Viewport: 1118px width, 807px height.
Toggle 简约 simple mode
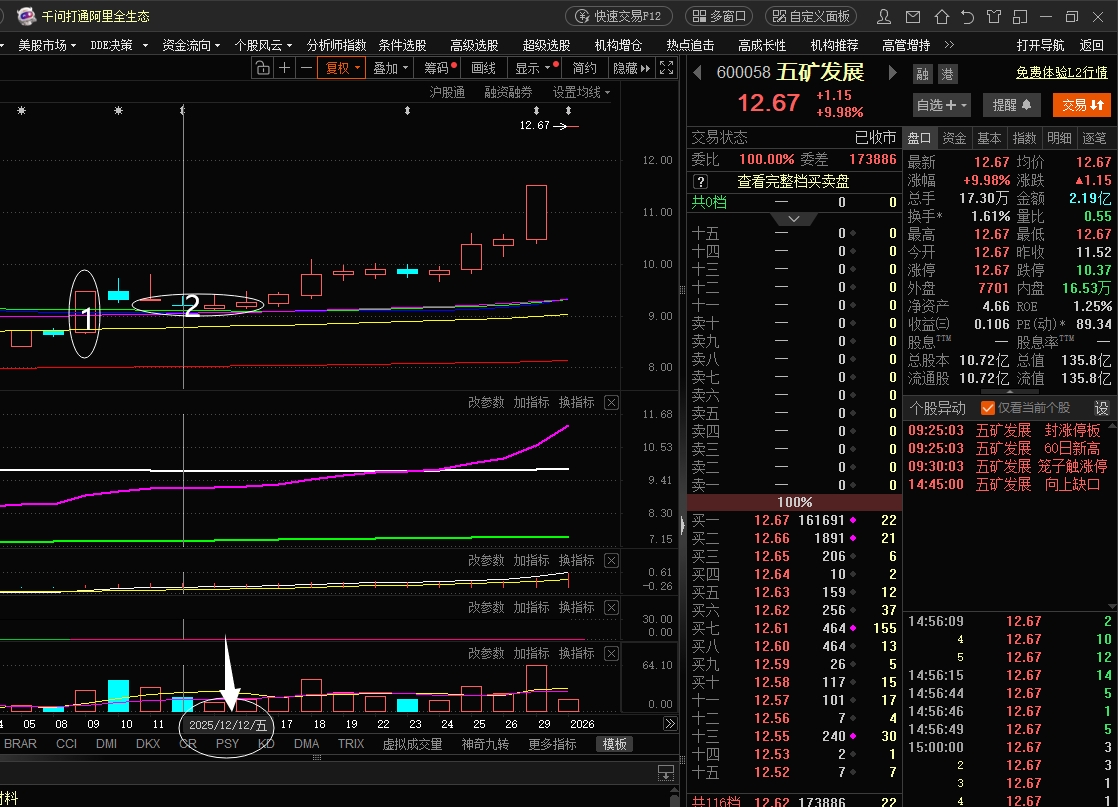point(585,68)
